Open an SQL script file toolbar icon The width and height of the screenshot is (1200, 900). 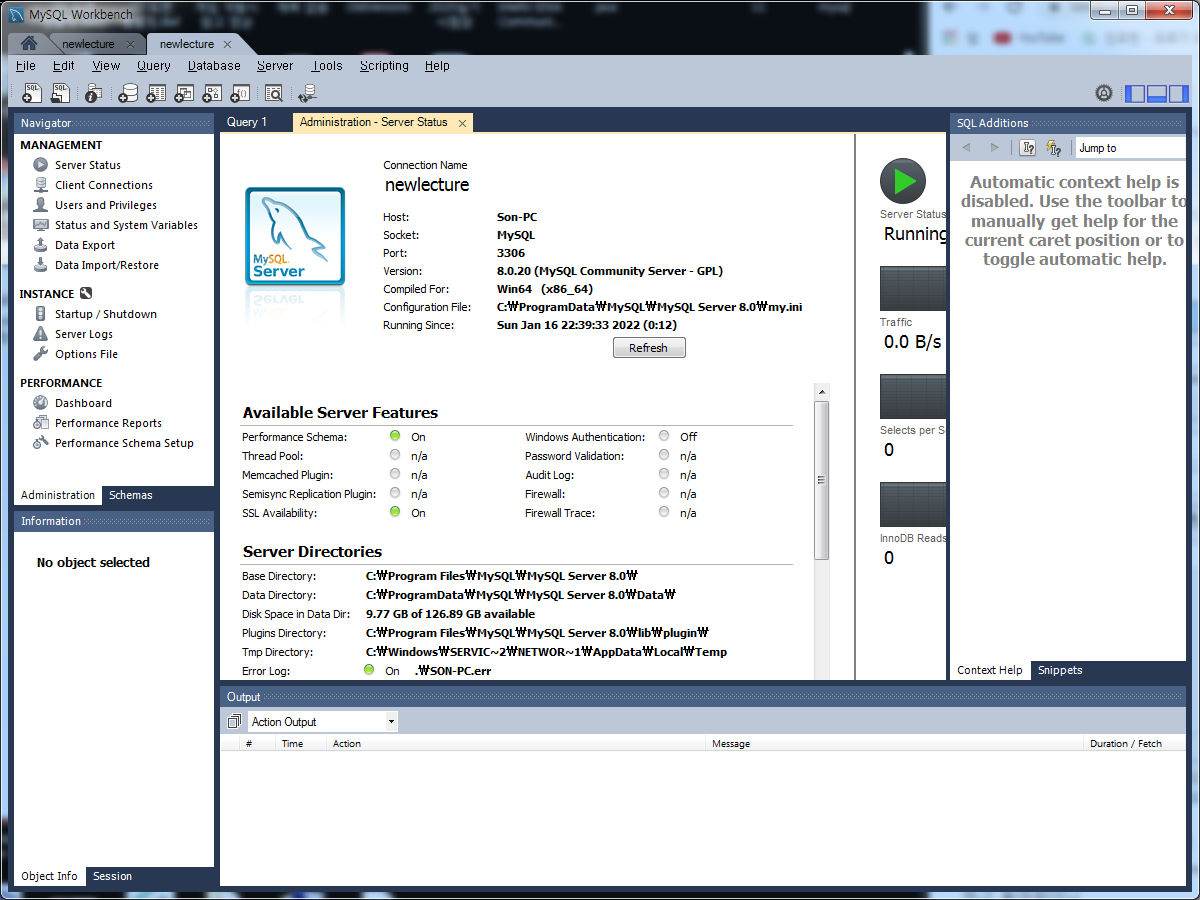pos(60,93)
